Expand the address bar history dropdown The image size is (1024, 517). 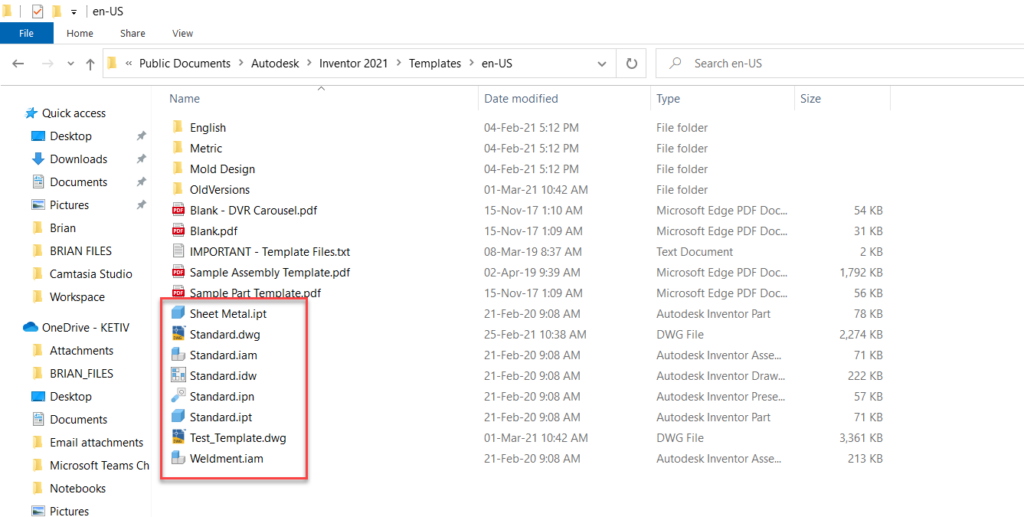pos(602,64)
